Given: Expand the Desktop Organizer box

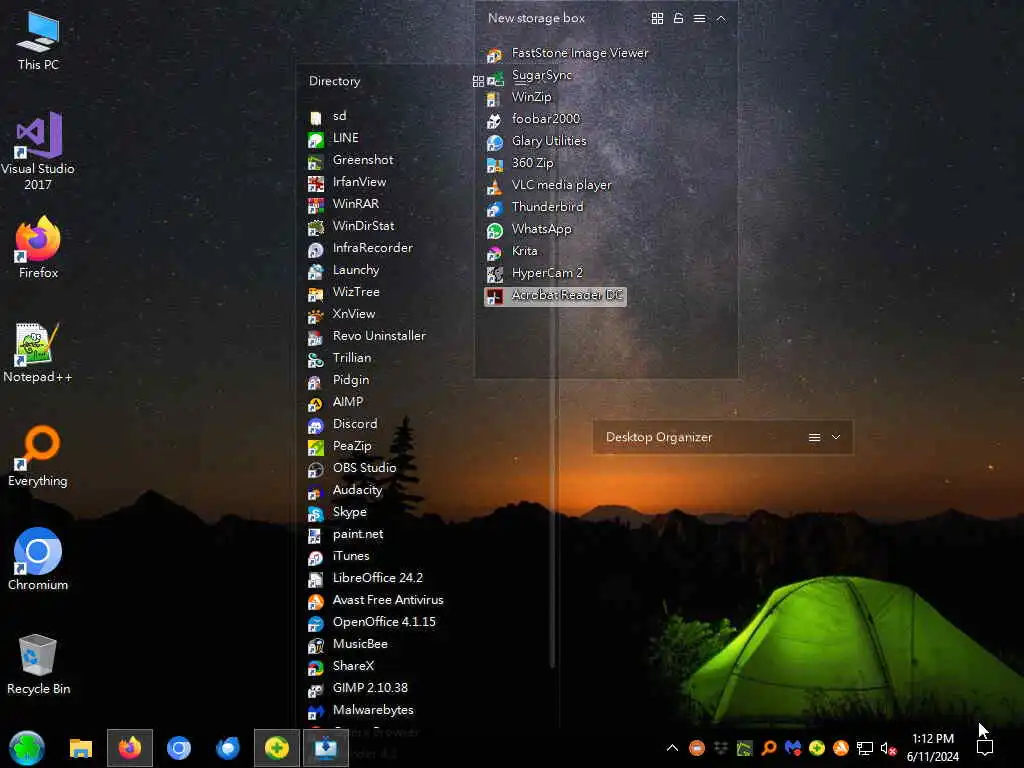Looking at the screenshot, I should click(835, 437).
